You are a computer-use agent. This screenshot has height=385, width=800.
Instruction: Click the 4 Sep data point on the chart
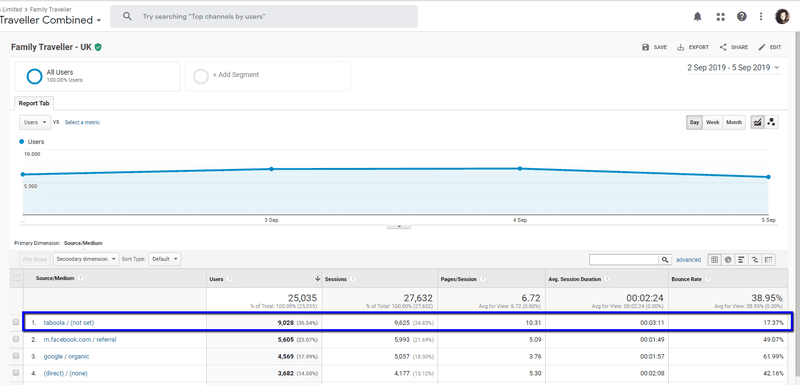(520, 168)
